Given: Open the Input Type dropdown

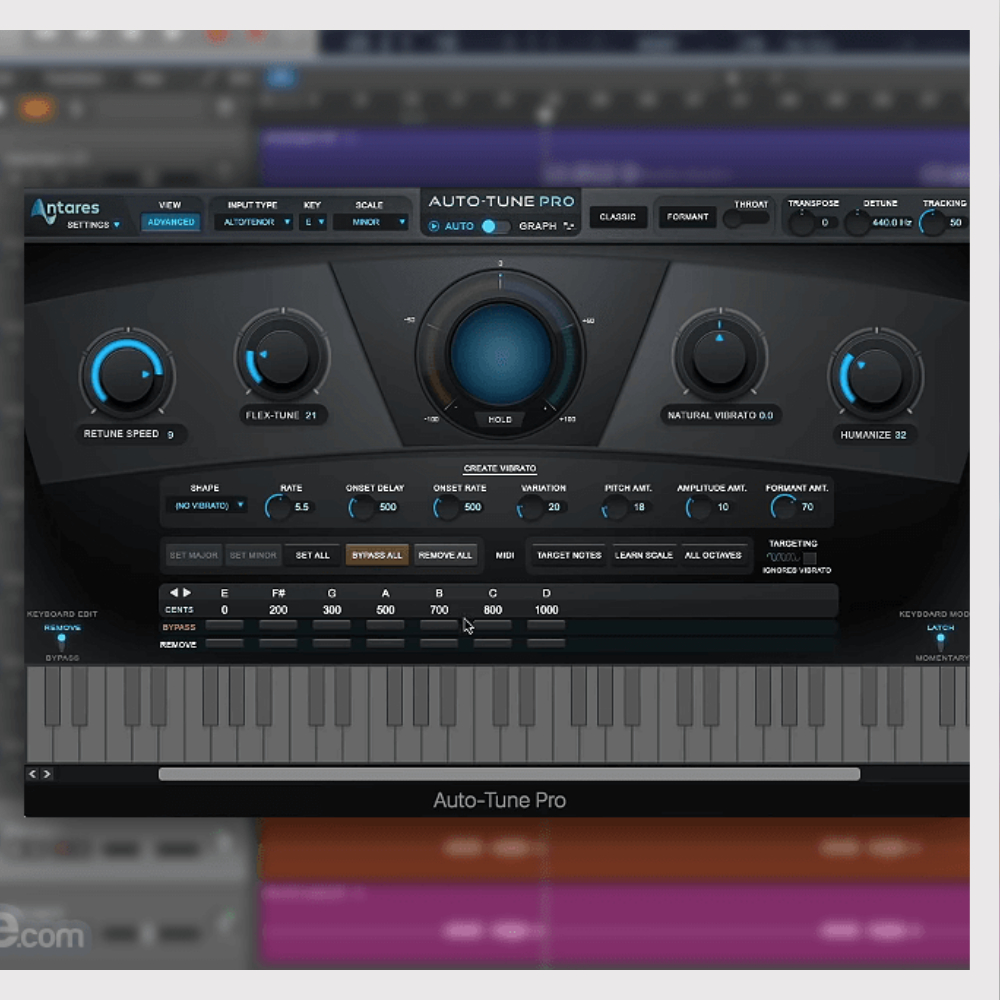Looking at the screenshot, I should point(257,222).
